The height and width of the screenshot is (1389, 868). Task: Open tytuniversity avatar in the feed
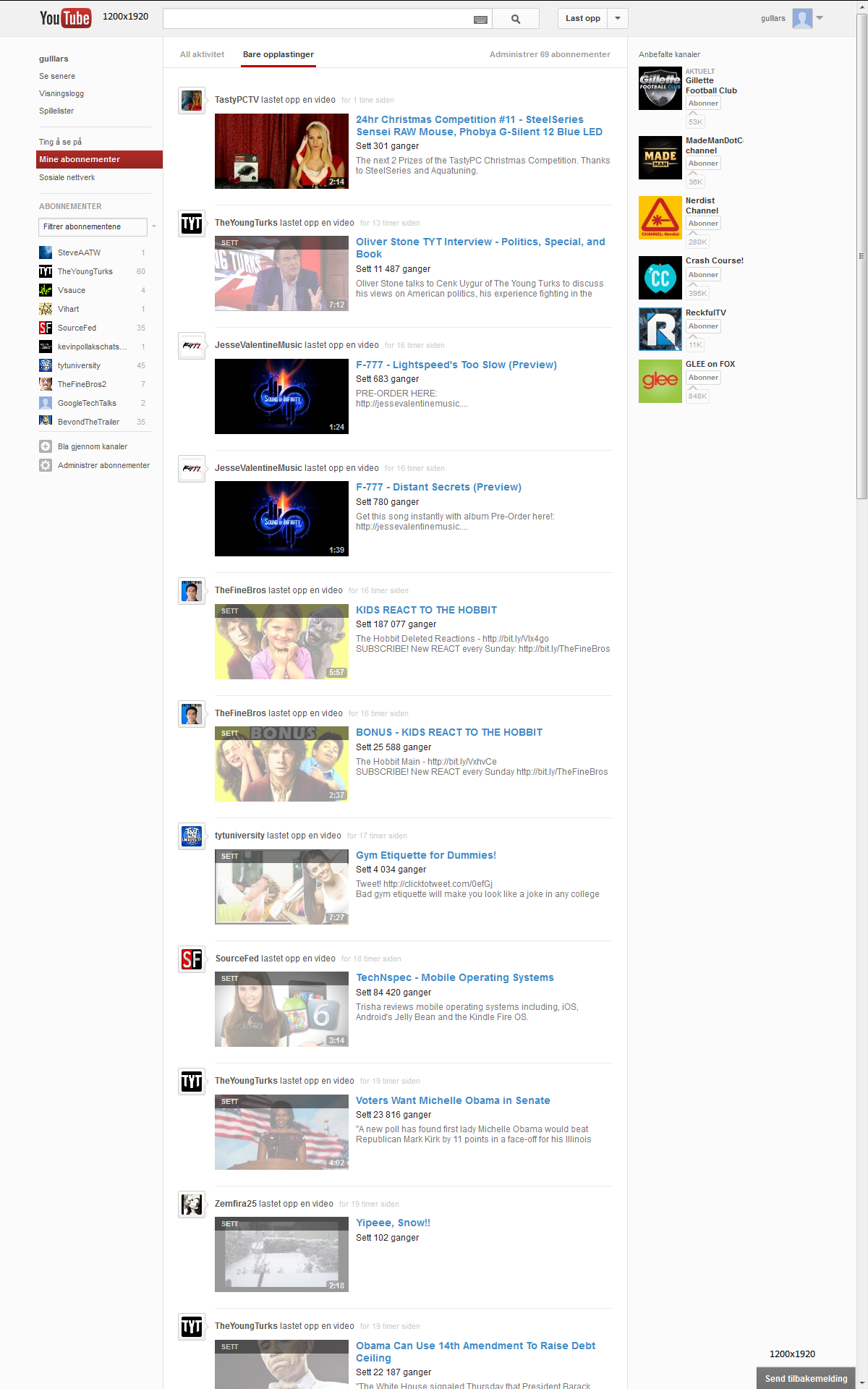[x=192, y=836]
